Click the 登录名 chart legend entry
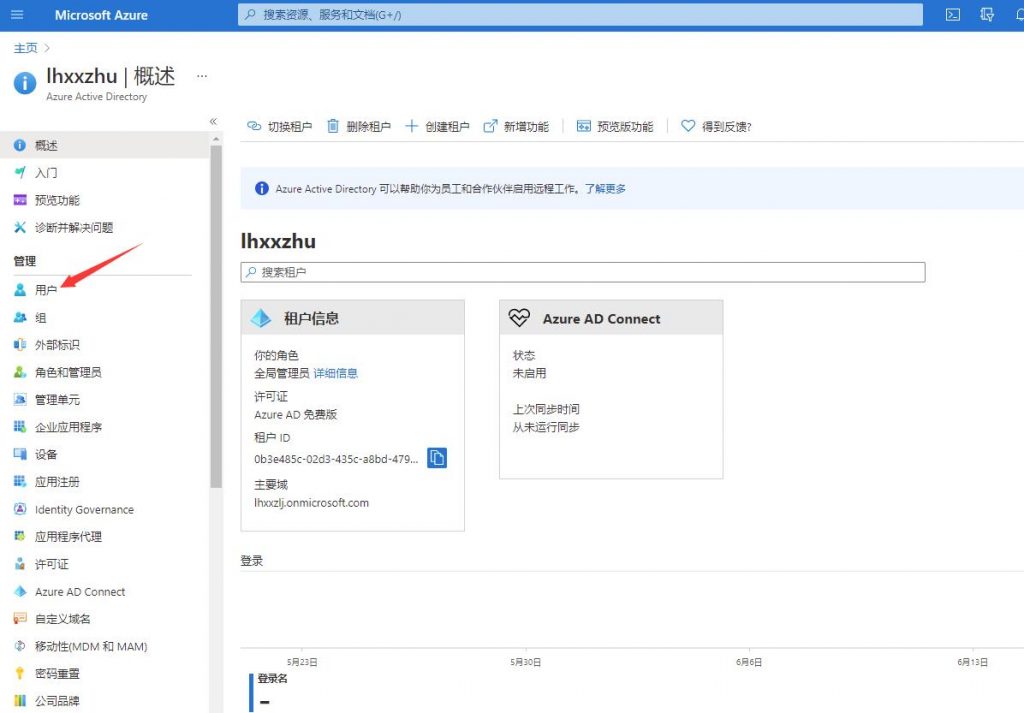This screenshot has height=713, width=1024. tap(272, 678)
